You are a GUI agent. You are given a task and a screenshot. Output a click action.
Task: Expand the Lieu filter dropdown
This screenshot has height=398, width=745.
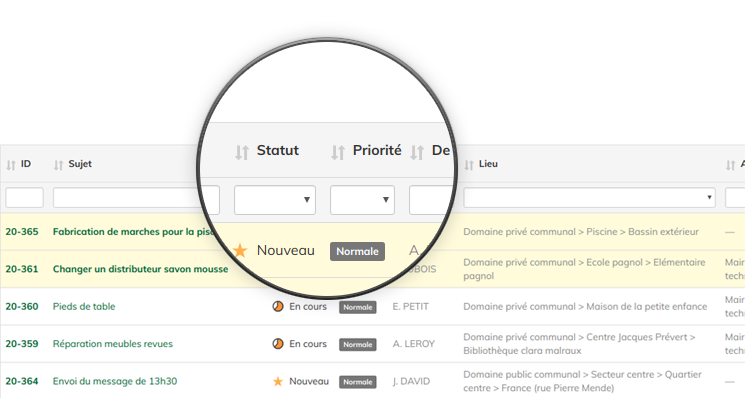pyautogui.click(x=589, y=197)
